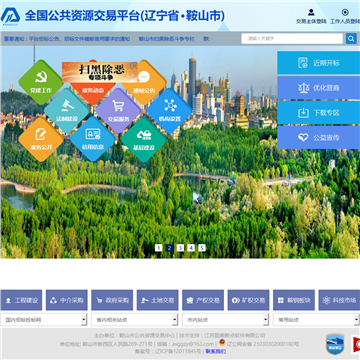Go to 鞍钢板块 category

(294, 300)
